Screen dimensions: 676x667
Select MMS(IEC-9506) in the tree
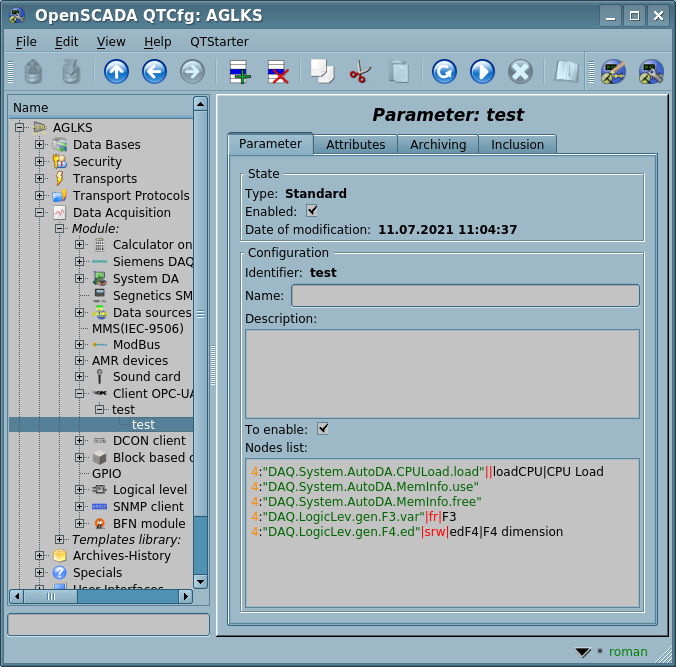click(138, 329)
